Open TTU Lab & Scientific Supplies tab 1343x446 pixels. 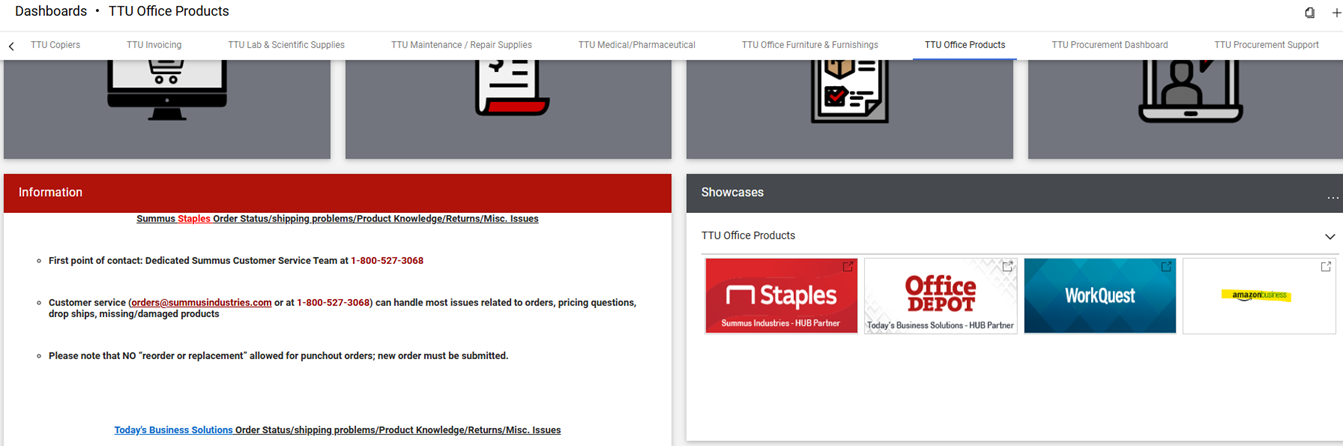[286, 45]
